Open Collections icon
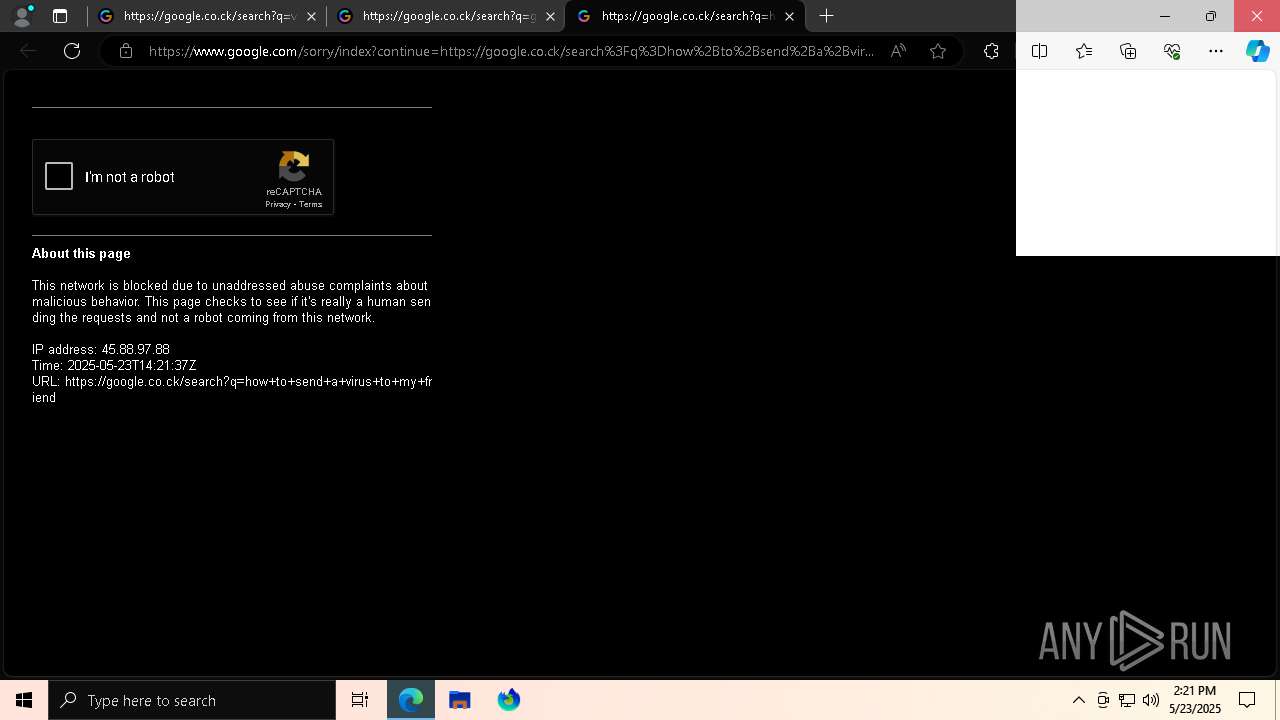The height and width of the screenshot is (720, 1280). [1128, 51]
